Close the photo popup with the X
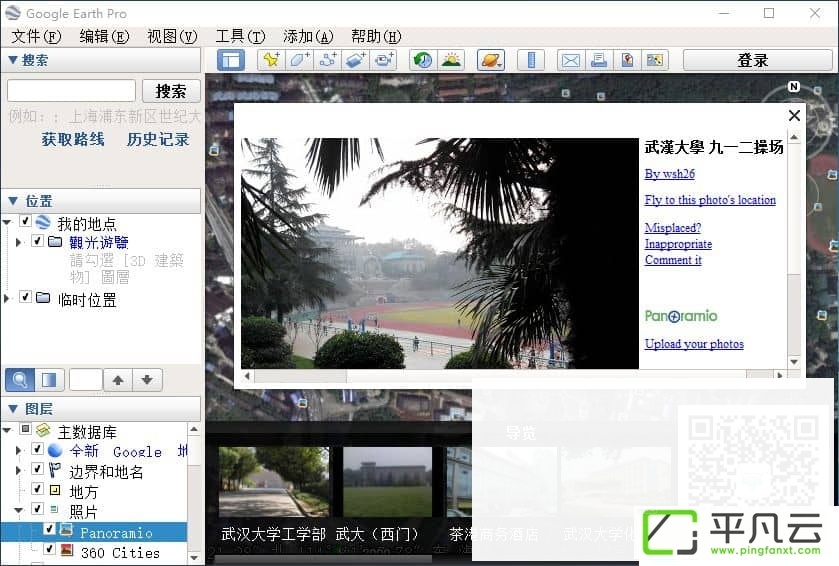 point(795,115)
